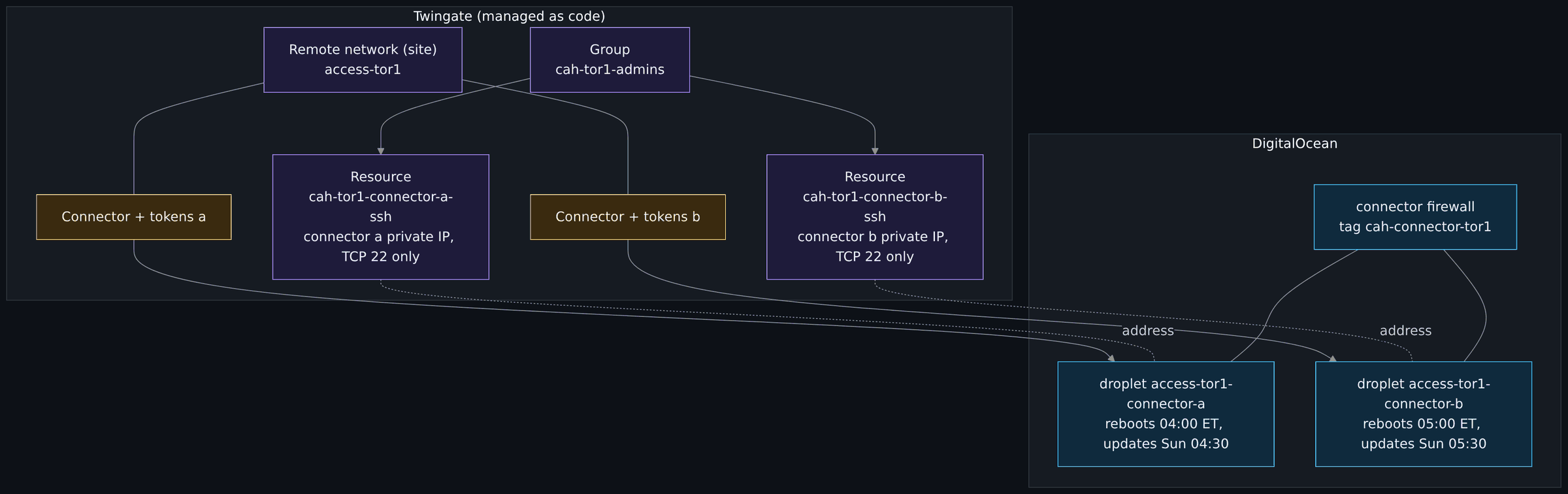Viewport: 1568px width, 494px height.
Task: Click the droplet access-tor1-connector-b node
Action: pos(1424,414)
